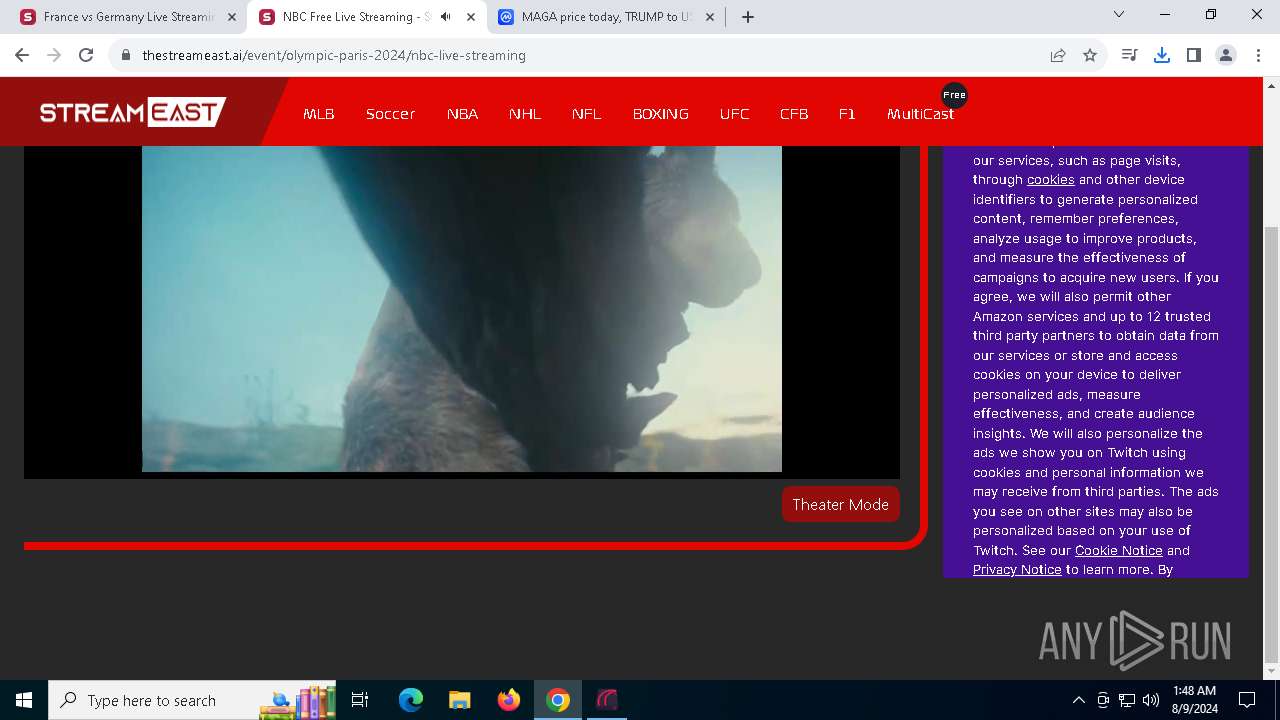Open the Chrome three-dot menu
This screenshot has height=720, width=1280.
(1258, 55)
